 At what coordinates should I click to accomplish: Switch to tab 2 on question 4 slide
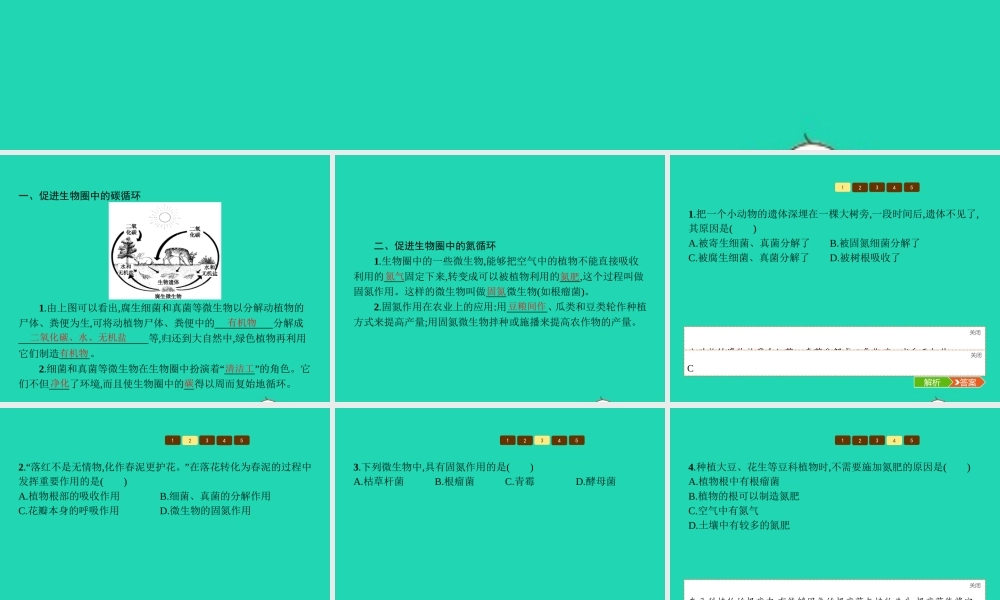click(x=859, y=440)
